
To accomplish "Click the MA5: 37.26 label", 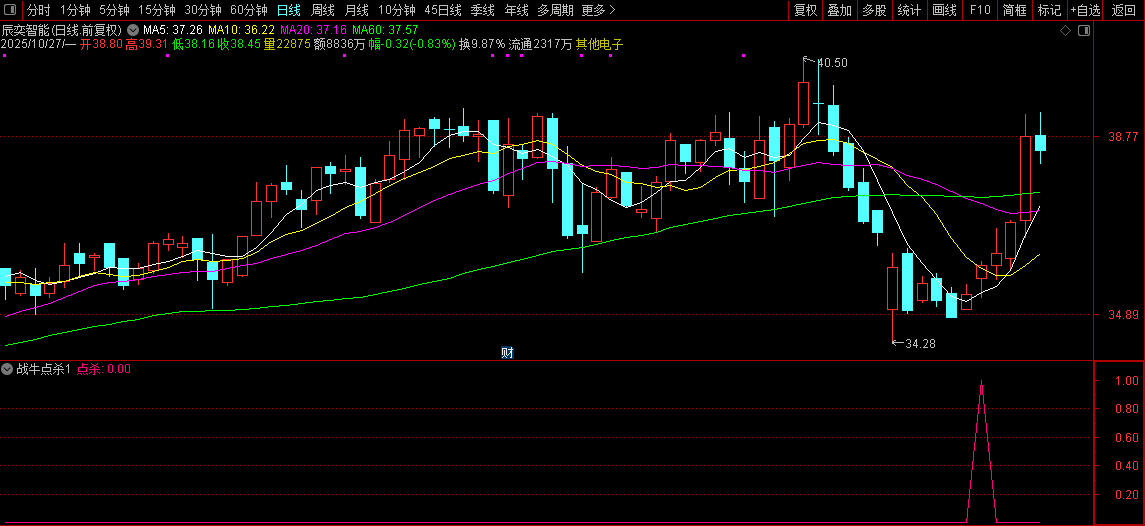I will [172, 31].
